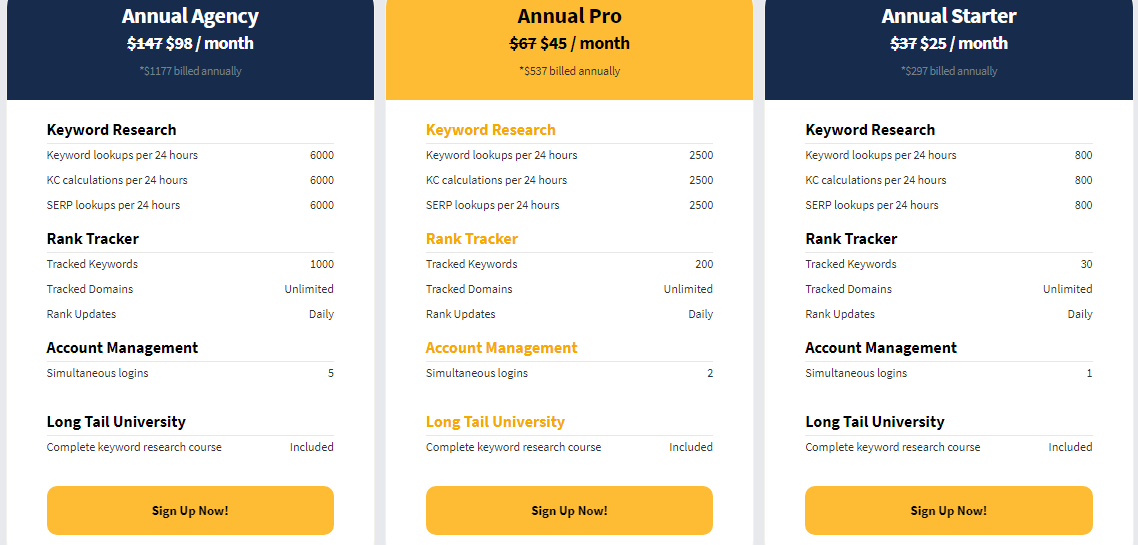Select the Annual Pro plan title
1138x545 pixels.
[x=569, y=17]
